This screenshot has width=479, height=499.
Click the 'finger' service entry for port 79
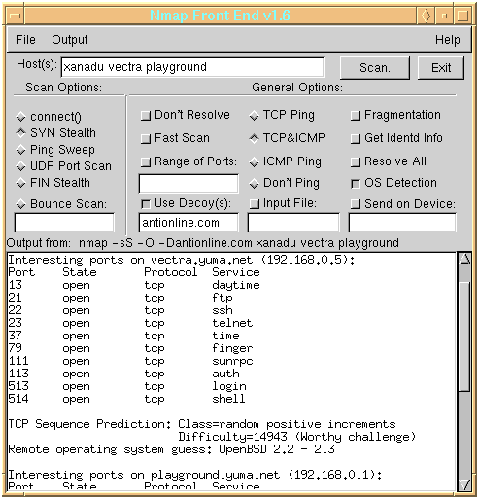[x=233, y=348]
